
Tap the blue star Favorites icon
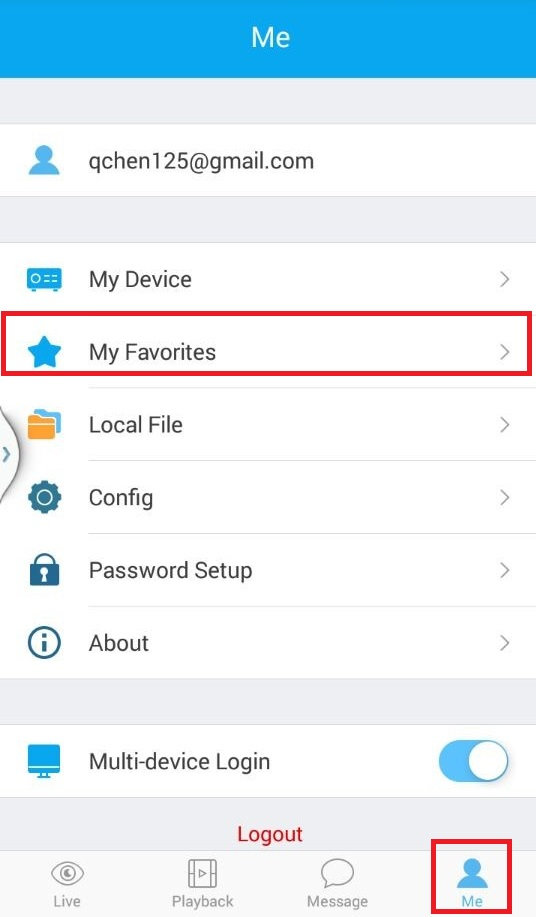[x=44, y=351]
